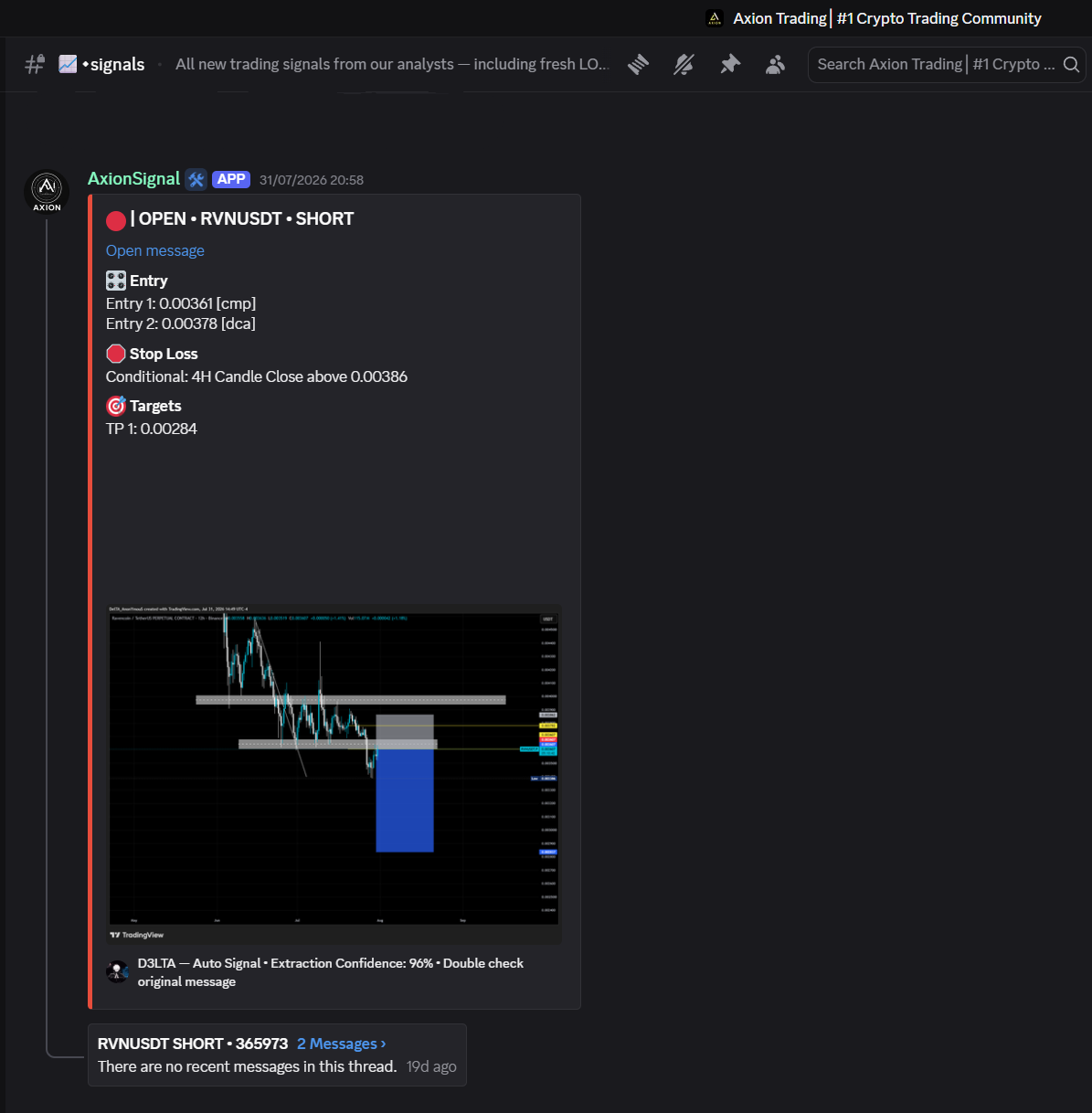Click the Stop Loss stop sign emoji

(x=116, y=354)
